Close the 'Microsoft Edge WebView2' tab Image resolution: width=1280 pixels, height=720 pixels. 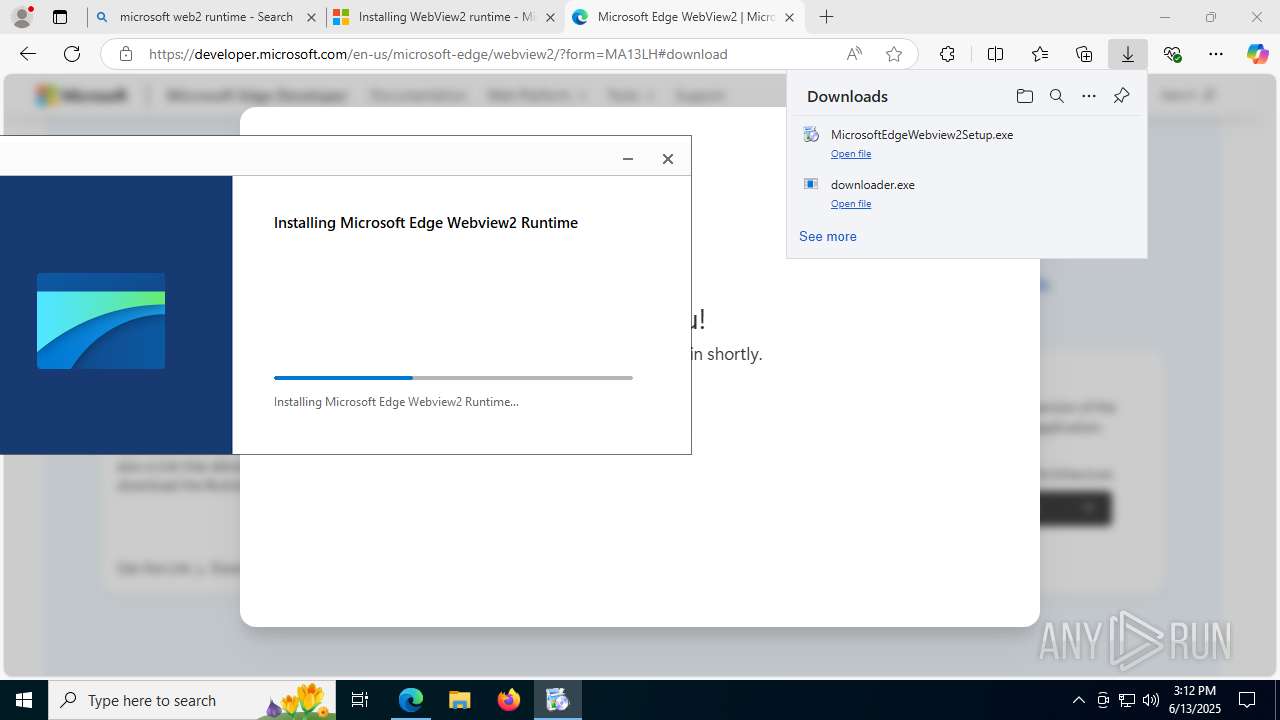789,17
